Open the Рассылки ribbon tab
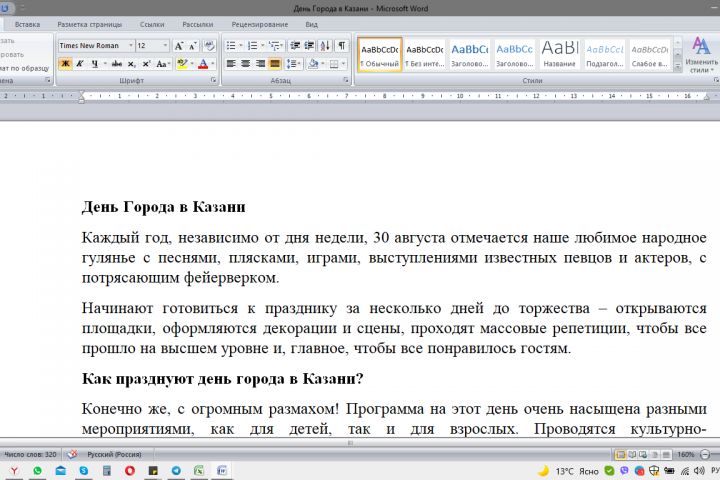Screen dimensions: 720x480 tap(197, 24)
